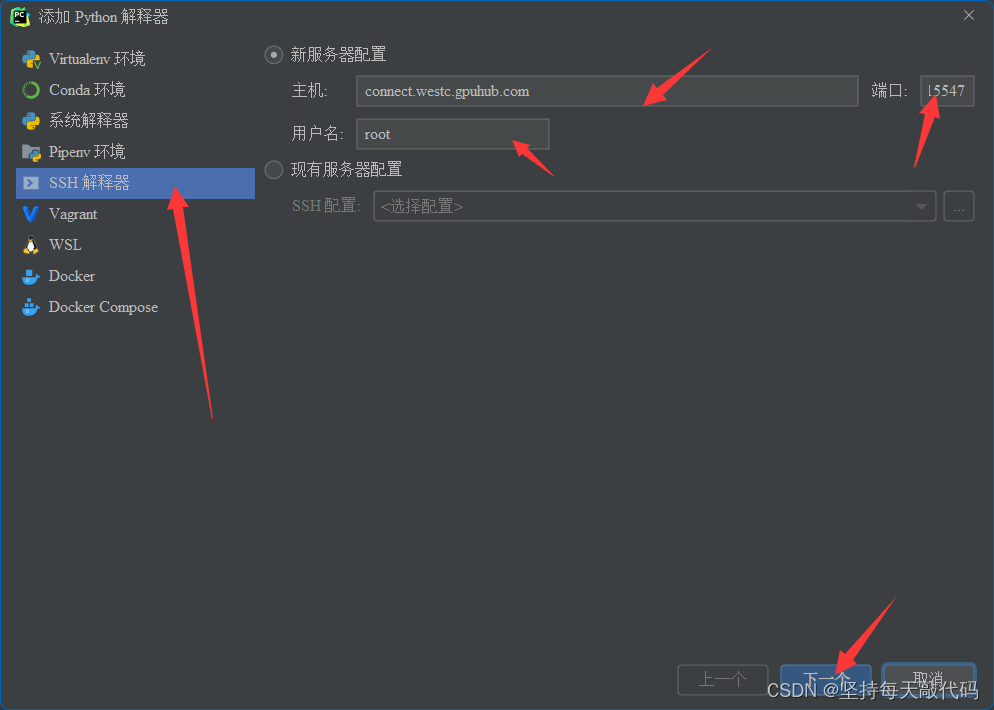
Task: Click the Next button at bottom
Action: pyautogui.click(x=825, y=680)
